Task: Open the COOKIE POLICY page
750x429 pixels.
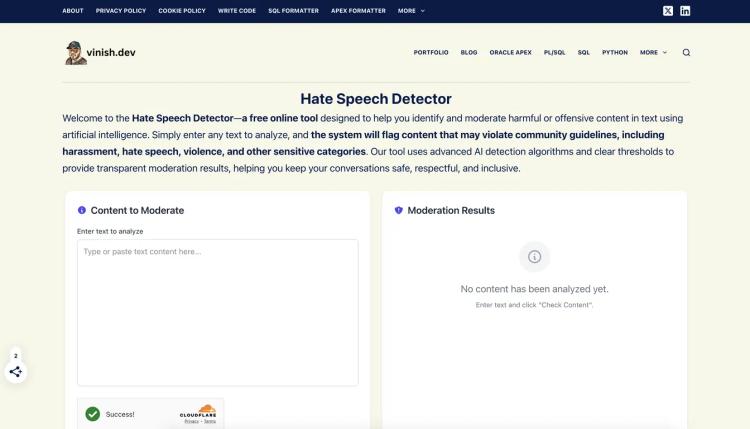Action: (182, 11)
